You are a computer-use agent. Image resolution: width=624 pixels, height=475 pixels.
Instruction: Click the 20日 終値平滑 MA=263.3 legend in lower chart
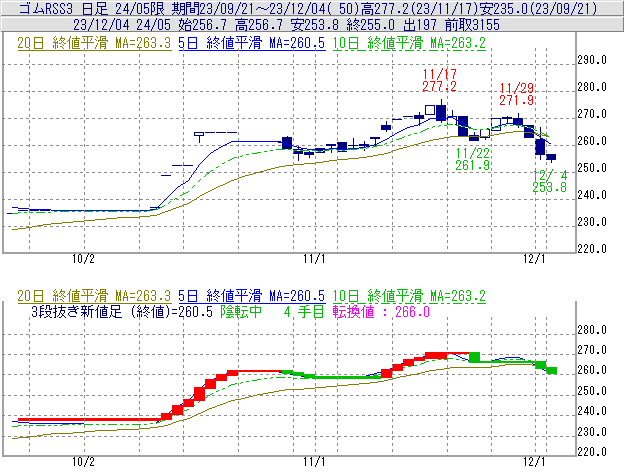[x=94, y=296]
